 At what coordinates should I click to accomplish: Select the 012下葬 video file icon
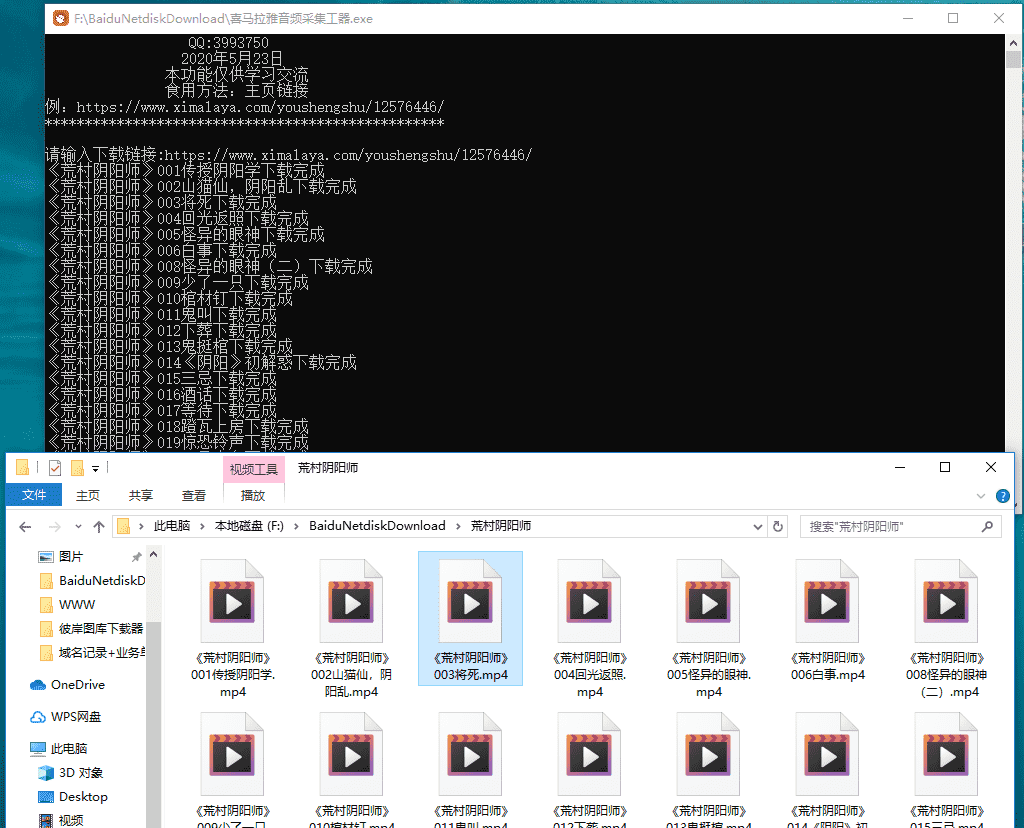click(589, 755)
